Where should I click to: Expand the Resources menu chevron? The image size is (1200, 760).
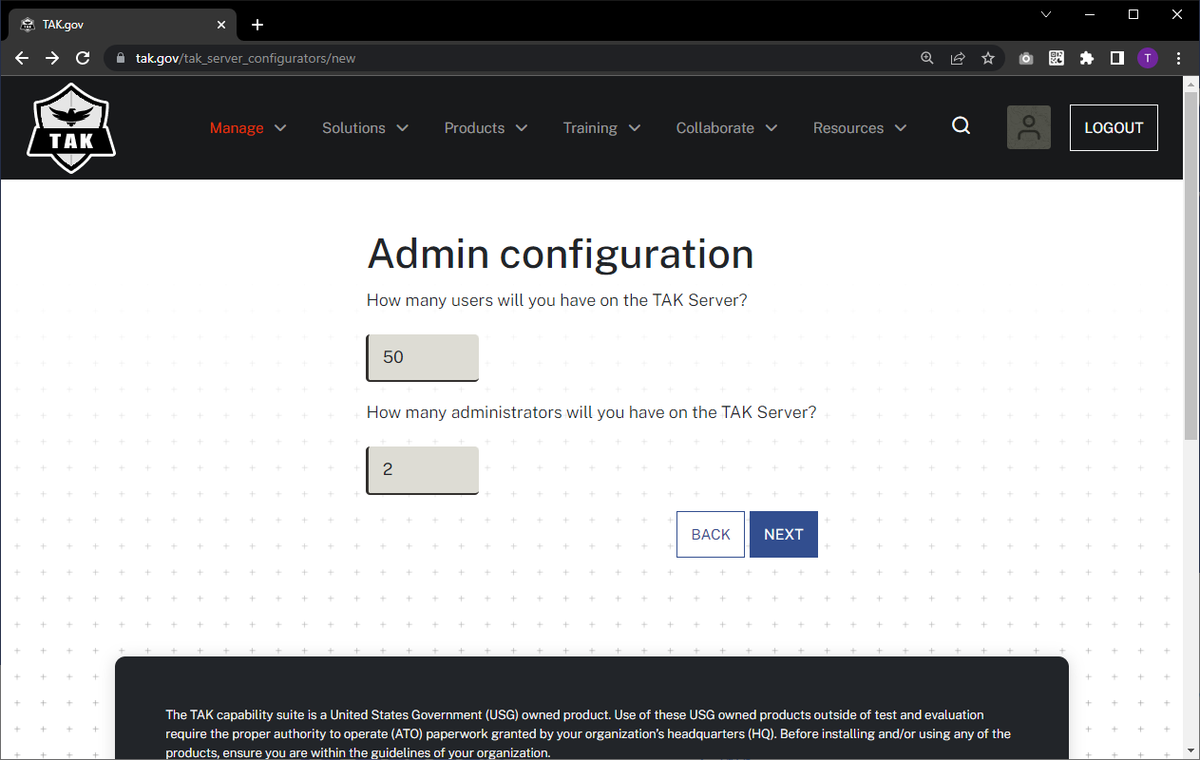click(900, 128)
